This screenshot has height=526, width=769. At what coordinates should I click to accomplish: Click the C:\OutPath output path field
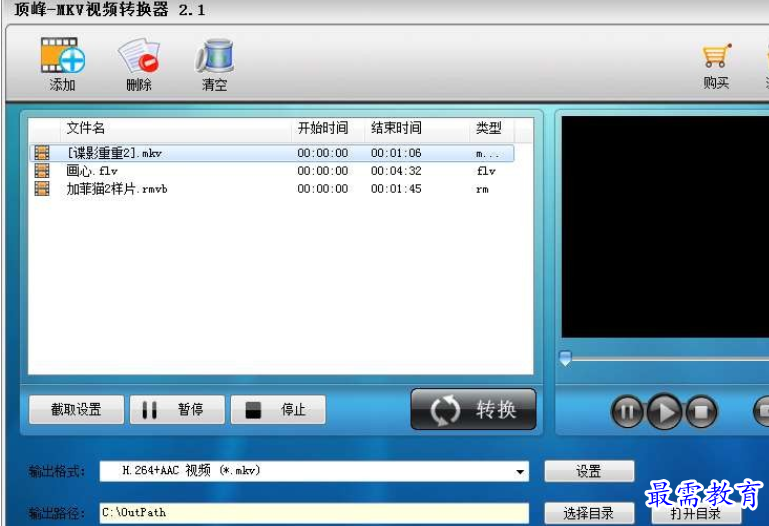point(313,513)
